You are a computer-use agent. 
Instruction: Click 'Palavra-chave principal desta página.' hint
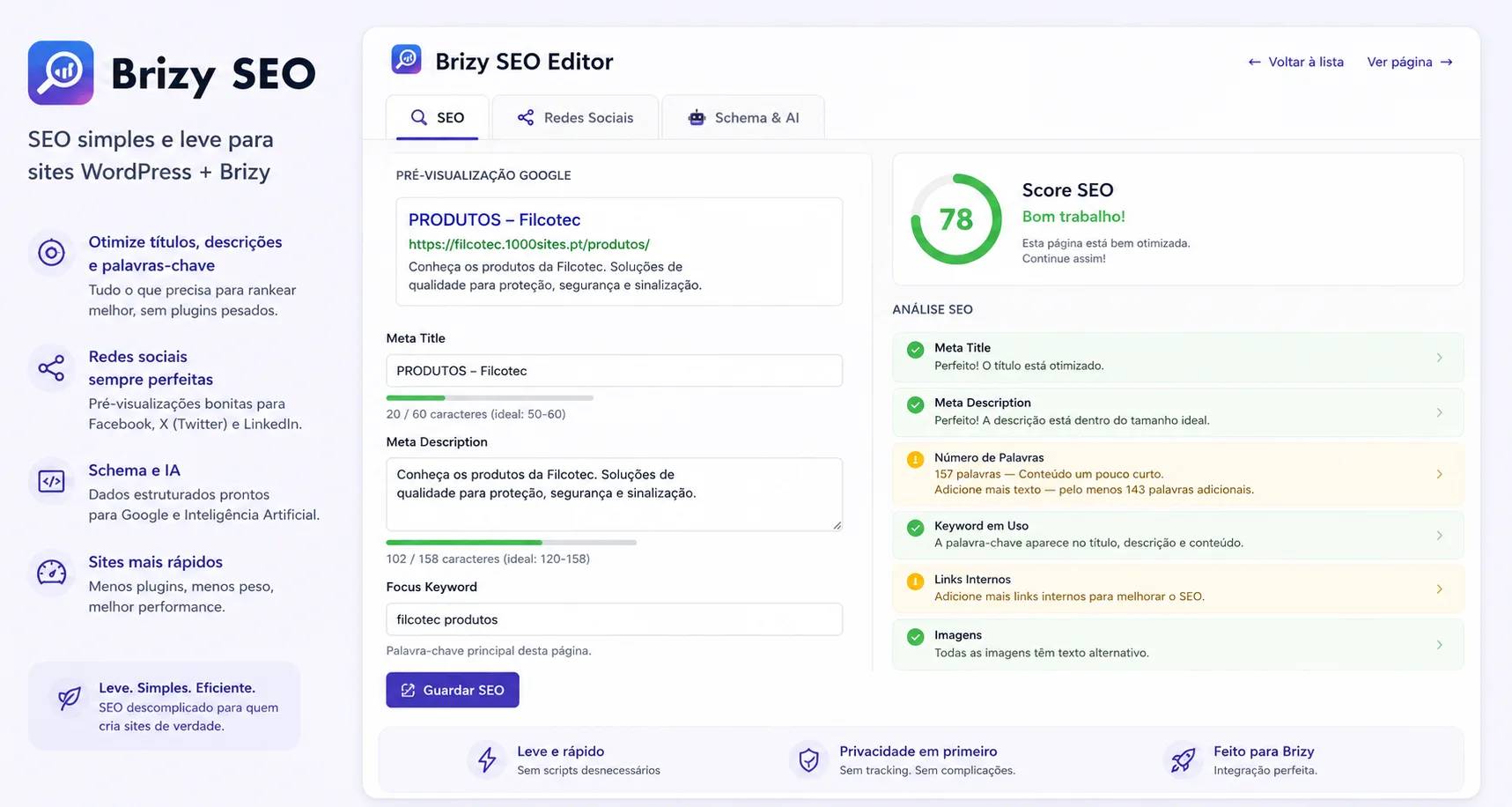tap(489, 651)
